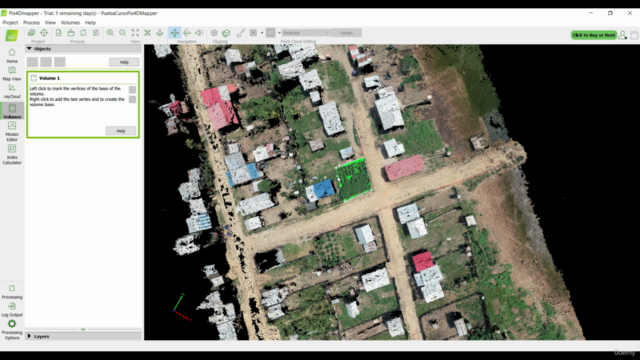Click second gray Objects toolbar button
The image size is (640, 360).
(46, 62)
